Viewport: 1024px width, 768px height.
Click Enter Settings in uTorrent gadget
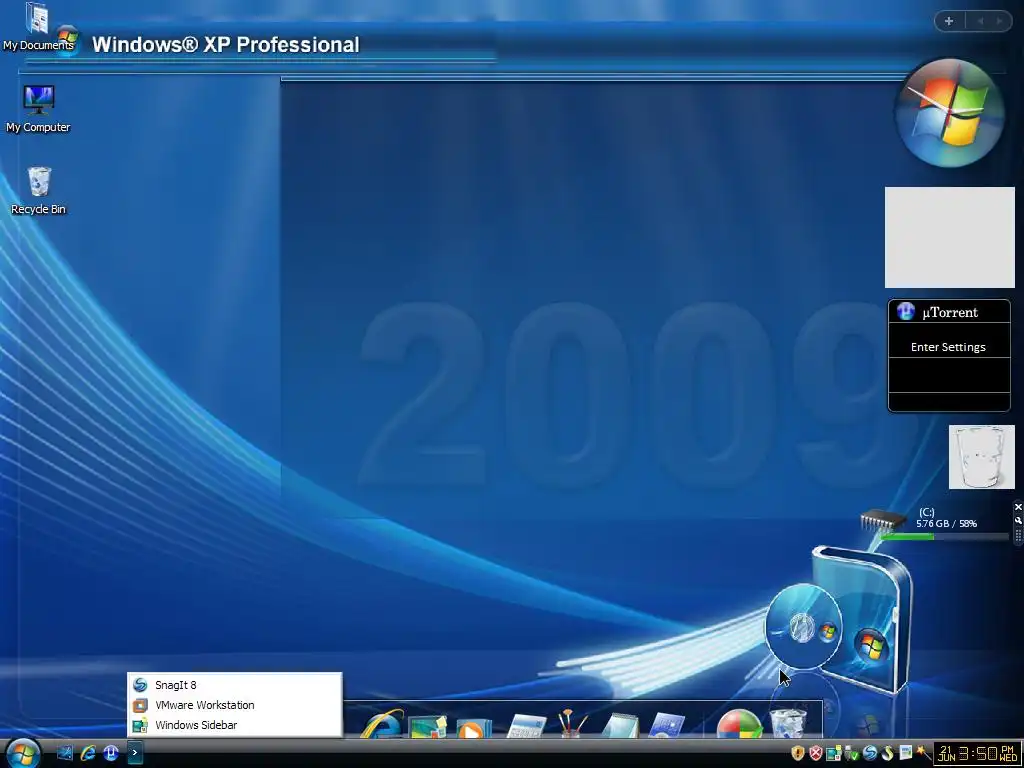948,347
